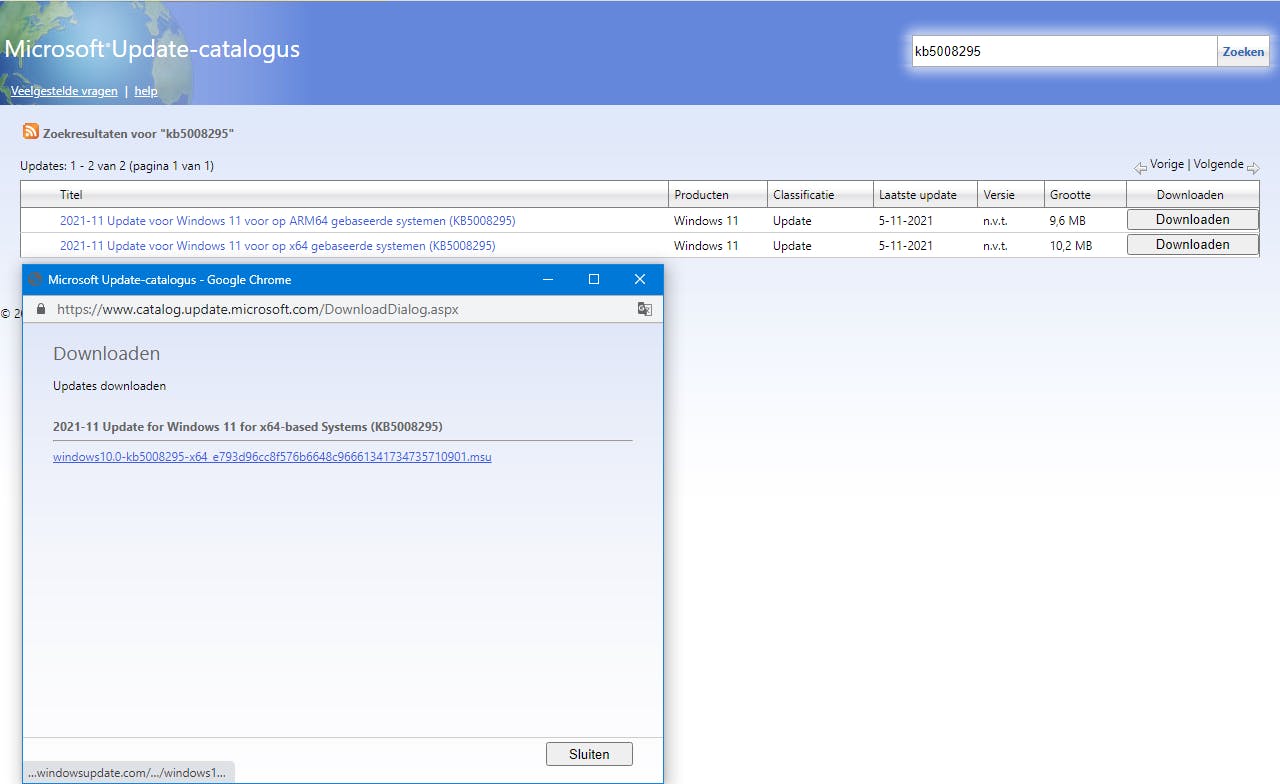Image resolution: width=1280 pixels, height=784 pixels.
Task: Click the Microsoft Update-catalogus site title
Action: pyautogui.click(x=152, y=49)
